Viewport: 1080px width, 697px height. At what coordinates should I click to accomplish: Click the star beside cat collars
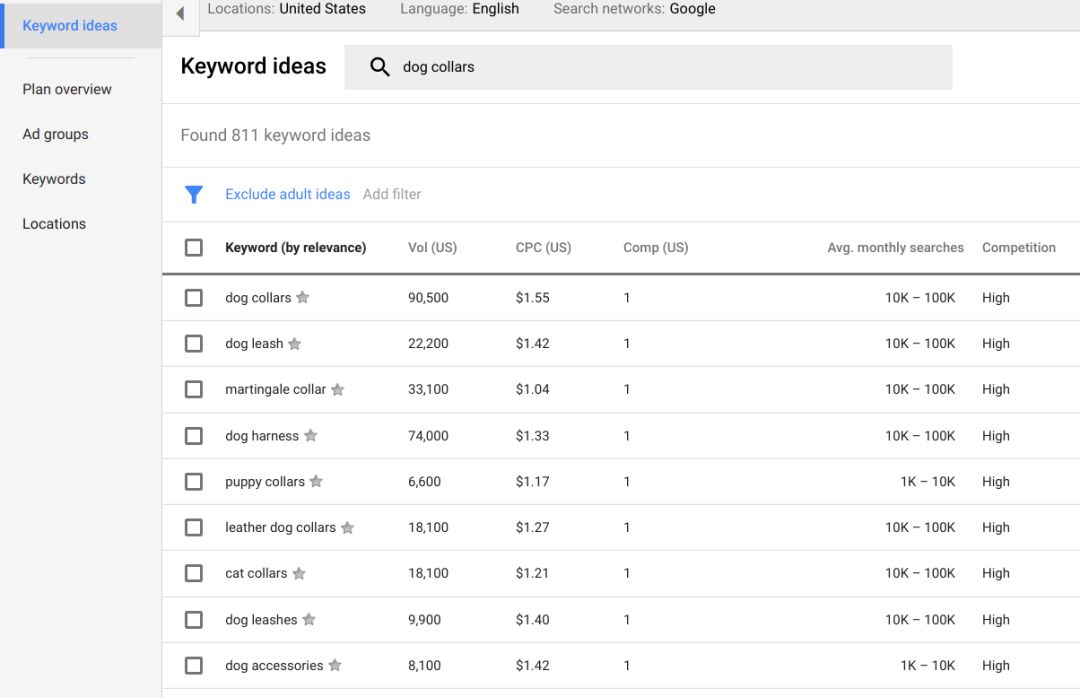pyautogui.click(x=299, y=574)
